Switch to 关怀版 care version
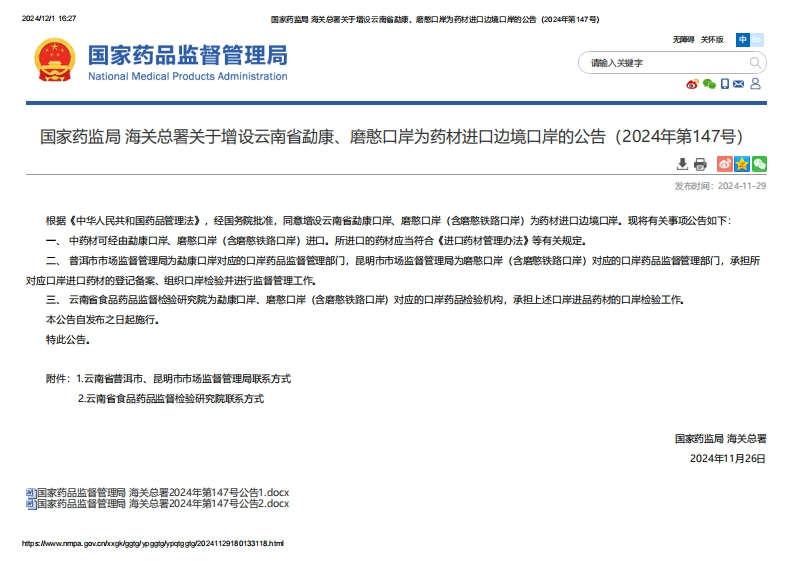The height and width of the screenshot is (561, 793). pos(712,40)
